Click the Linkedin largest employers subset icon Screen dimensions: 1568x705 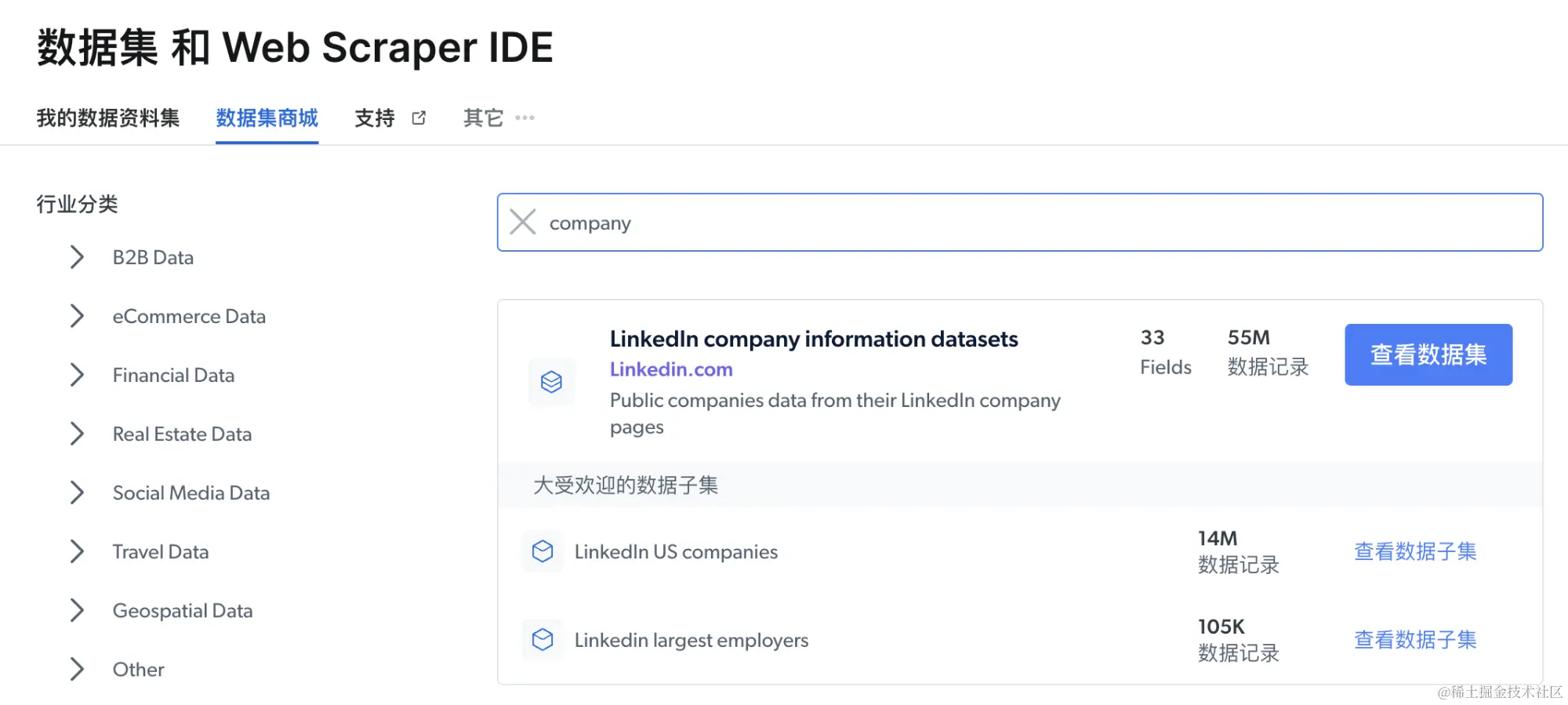pyautogui.click(x=543, y=640)
